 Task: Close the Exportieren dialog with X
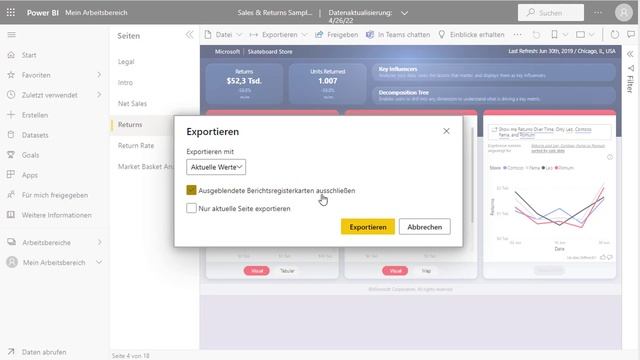tap(446, 131)
